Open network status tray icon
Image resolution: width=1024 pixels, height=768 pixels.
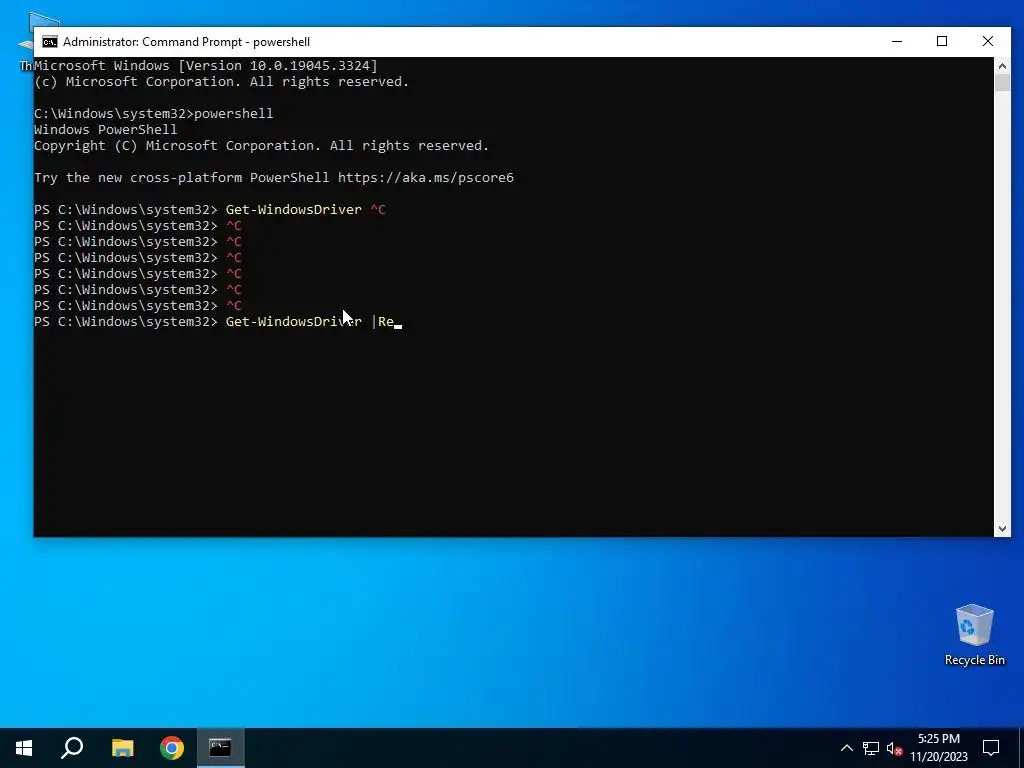coord(871,748)
